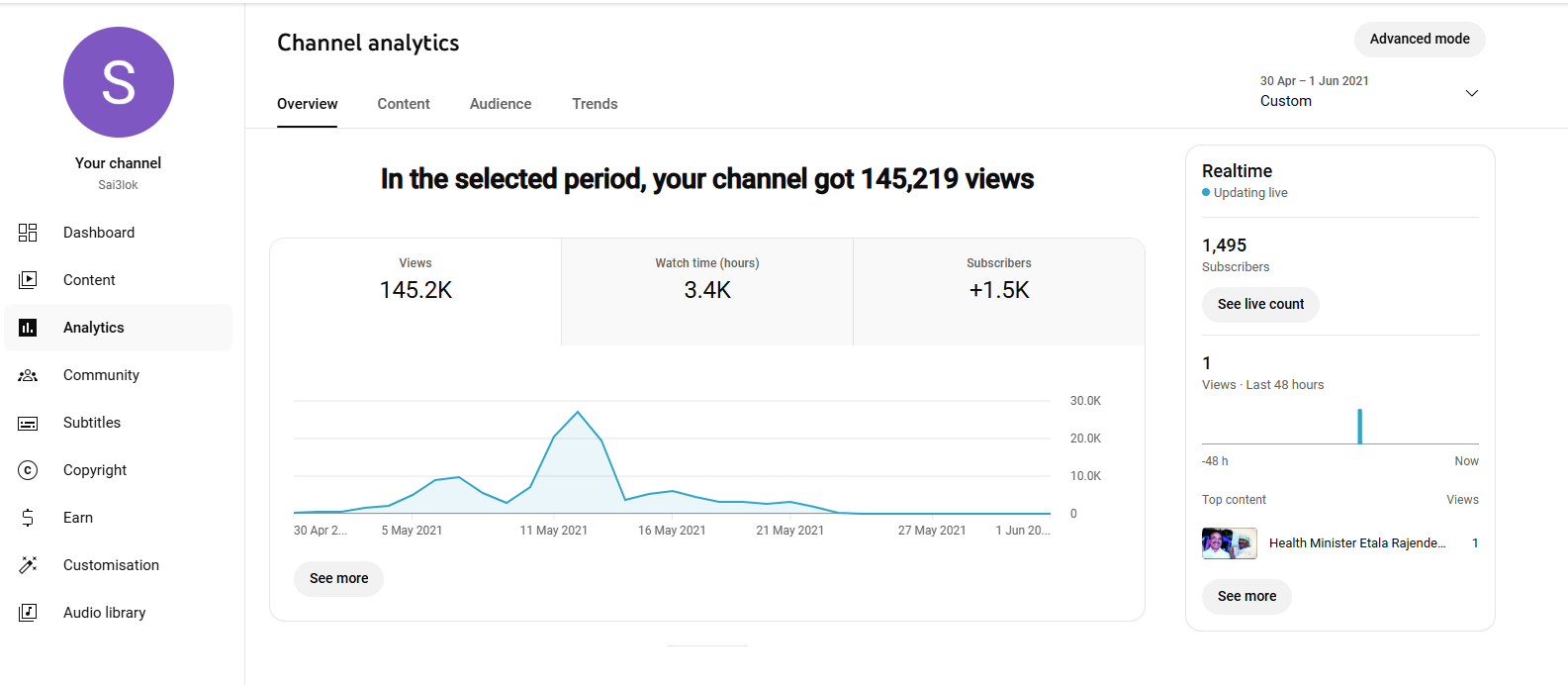Click the Dashboard grid icon
The image size is (1568, 685).
pos(28,233)
